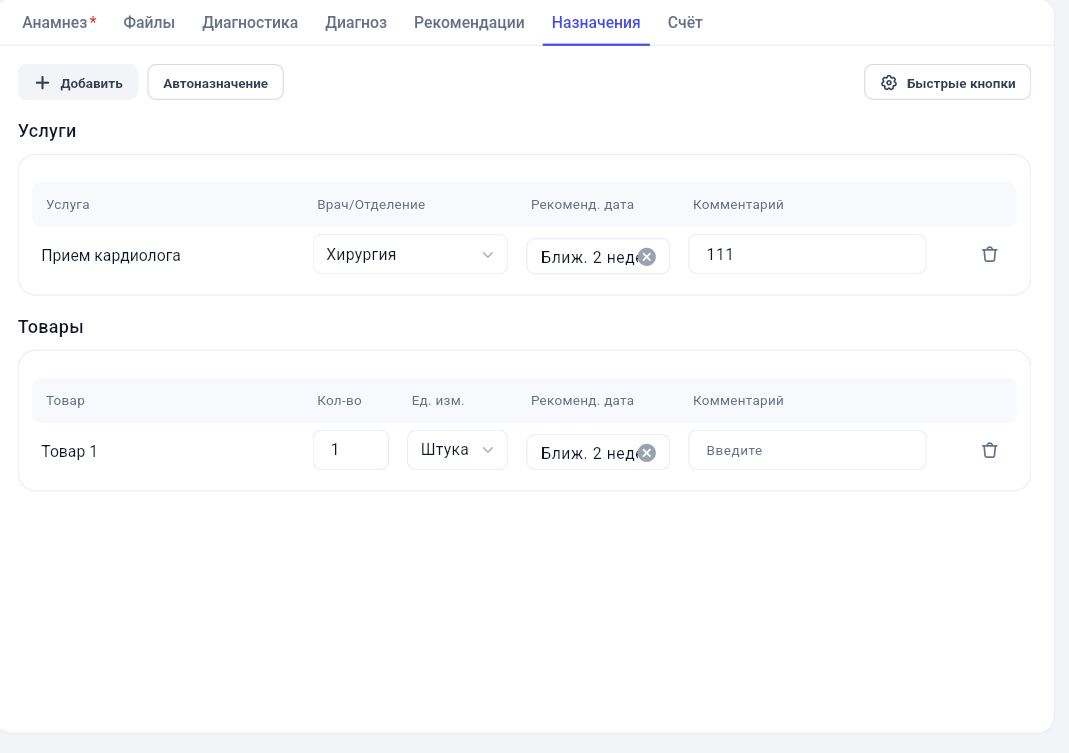
Task: Open the Хирургия department dropdown
Action: click(410, 254)
